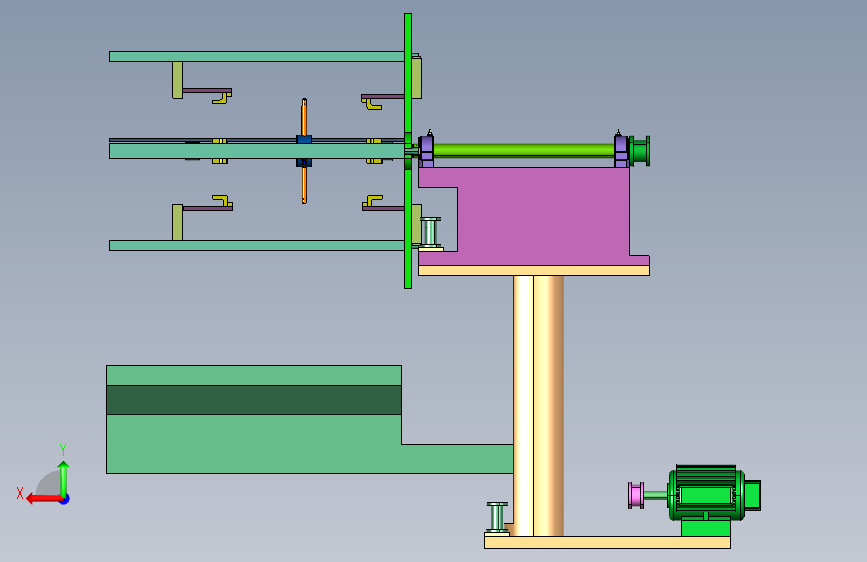
Task: Pick the lower-left yellow hook
Action: [x=222, y=201]
